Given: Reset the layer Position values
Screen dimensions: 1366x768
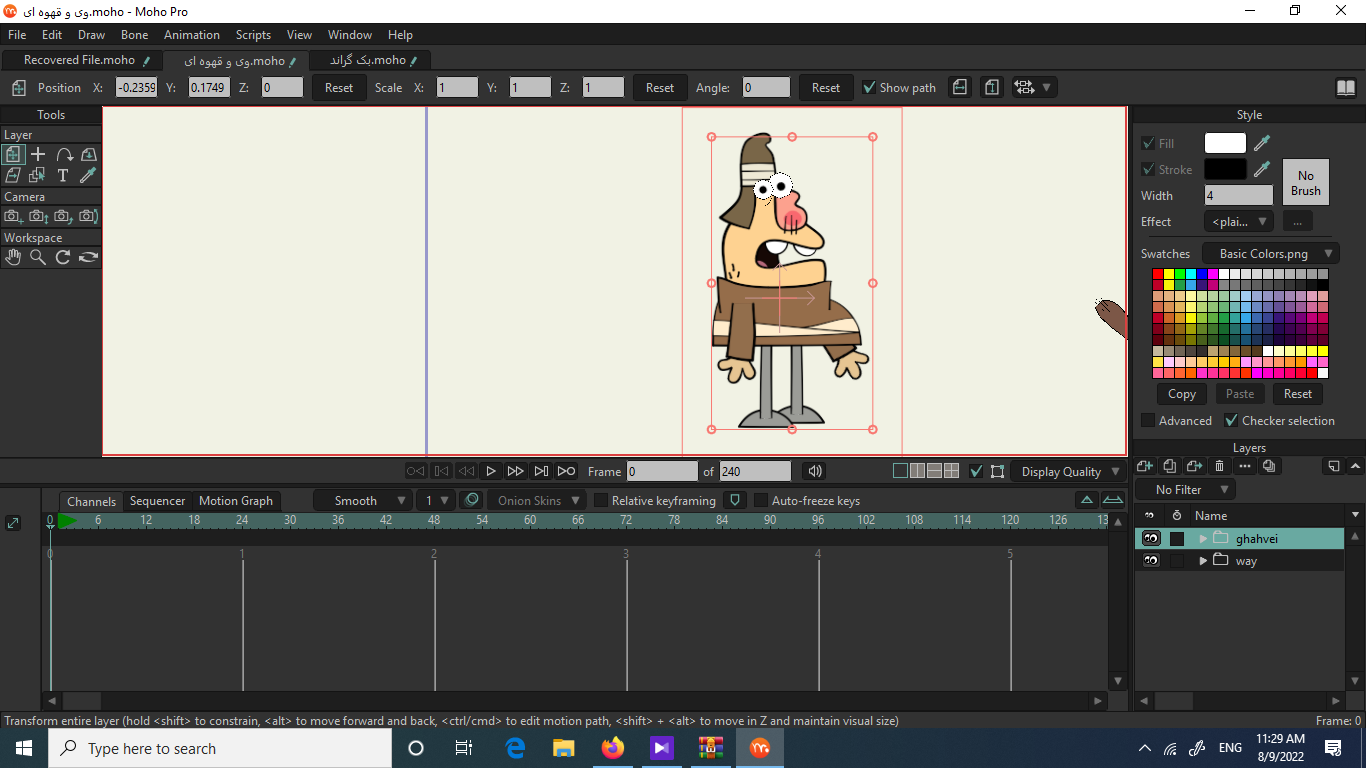Looking at the screenshot, I should pos(339,87).
